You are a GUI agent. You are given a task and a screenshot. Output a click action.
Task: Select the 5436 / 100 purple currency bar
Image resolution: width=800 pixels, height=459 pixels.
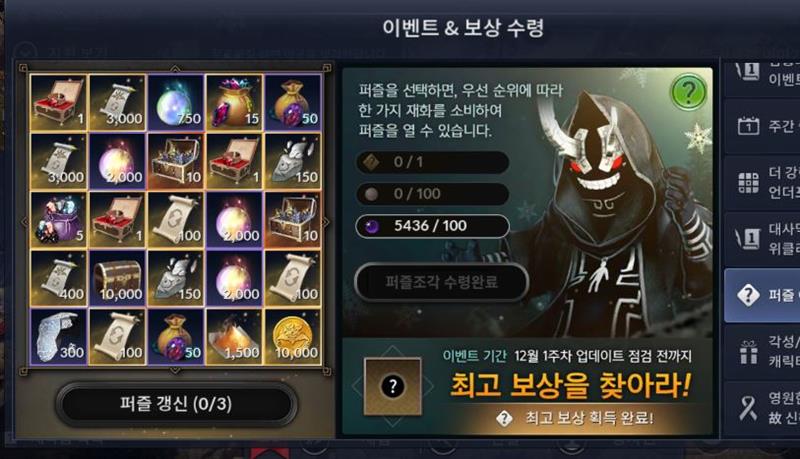click(x=432, y=226)
